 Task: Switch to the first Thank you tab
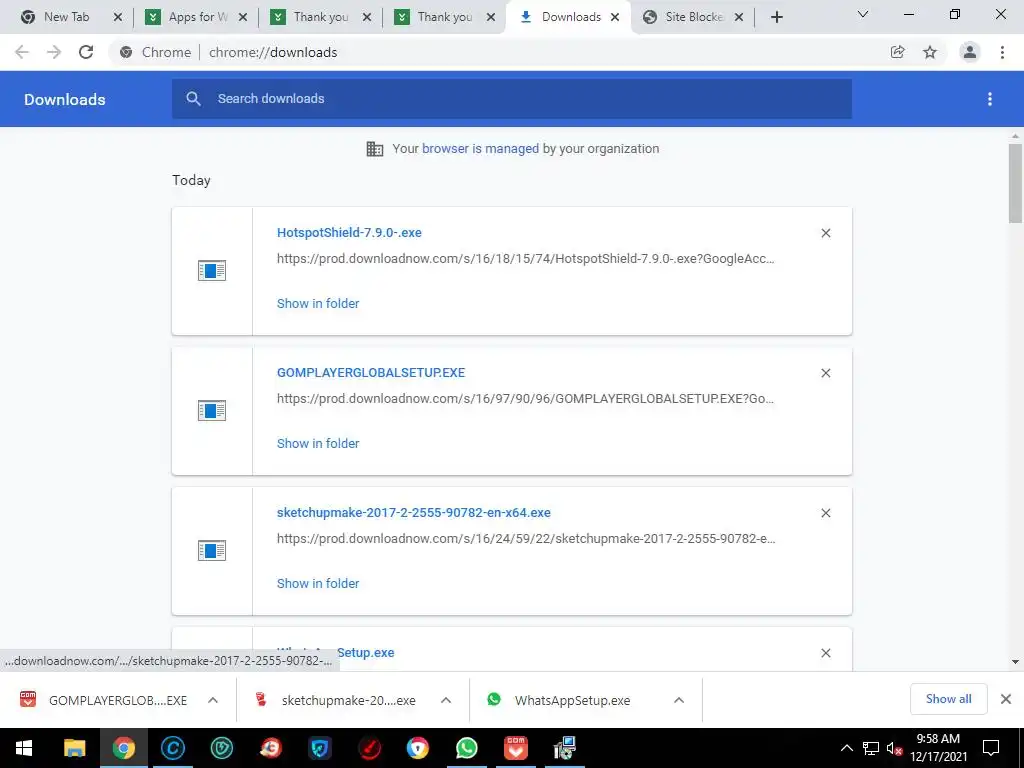point(321,17)
